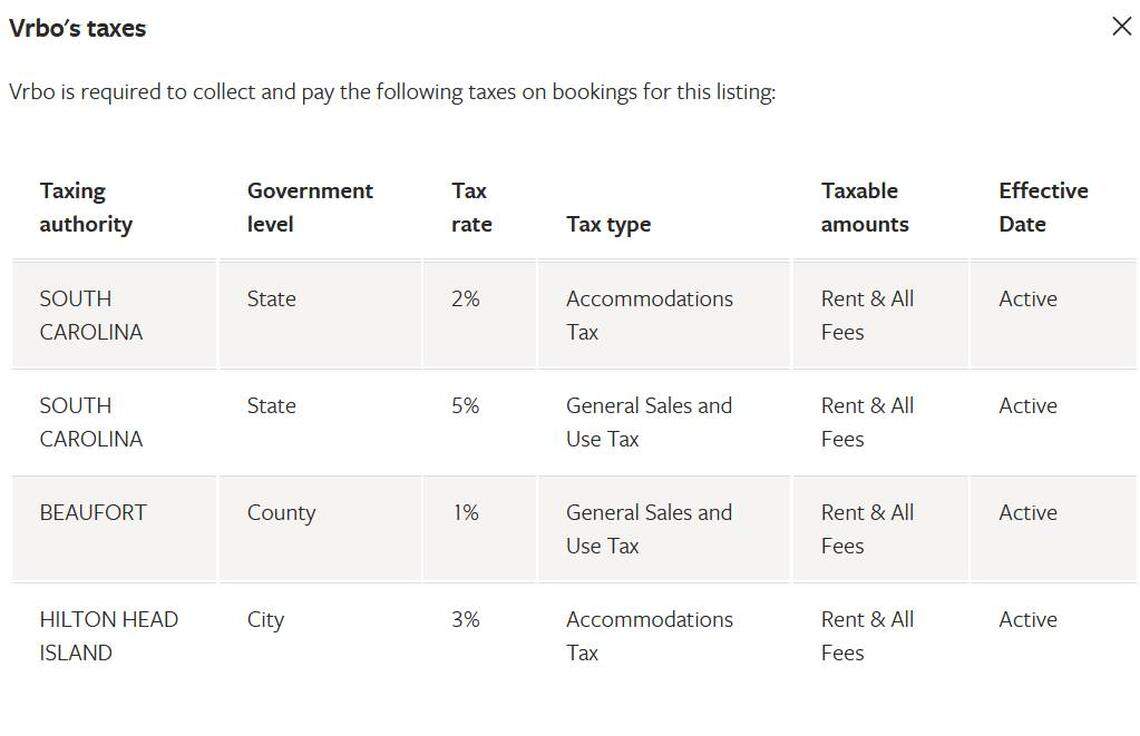Viewport: 1140px width, 736px height.
Task: Click the Tax type column header
Action: (608, 224)
